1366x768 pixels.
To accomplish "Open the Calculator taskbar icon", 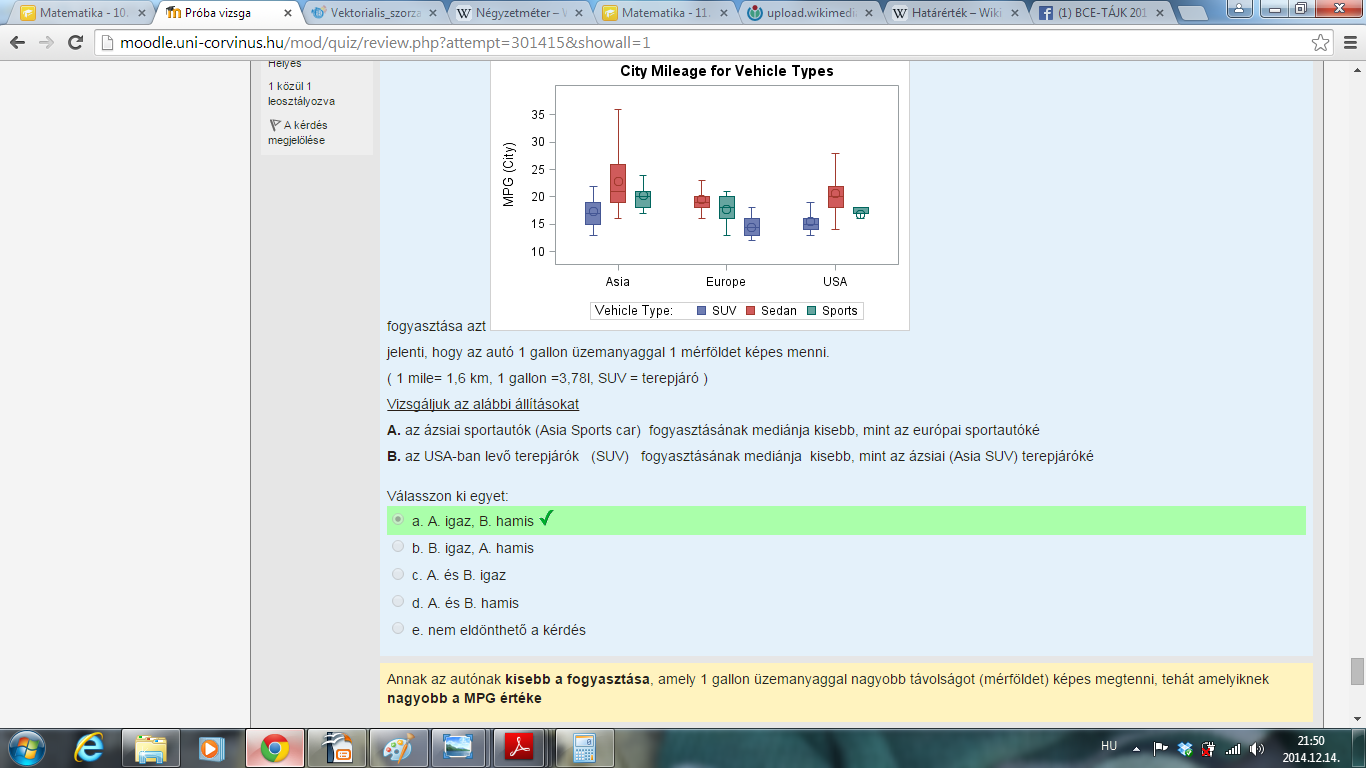I will point(583,748).
